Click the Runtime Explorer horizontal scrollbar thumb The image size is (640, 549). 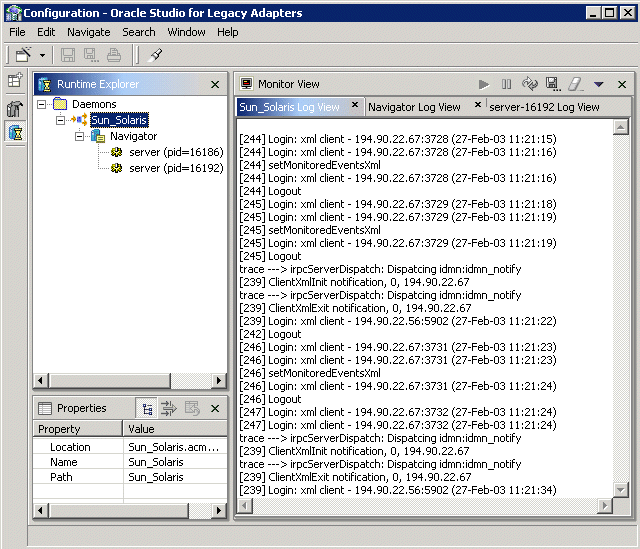pos(109,381)
